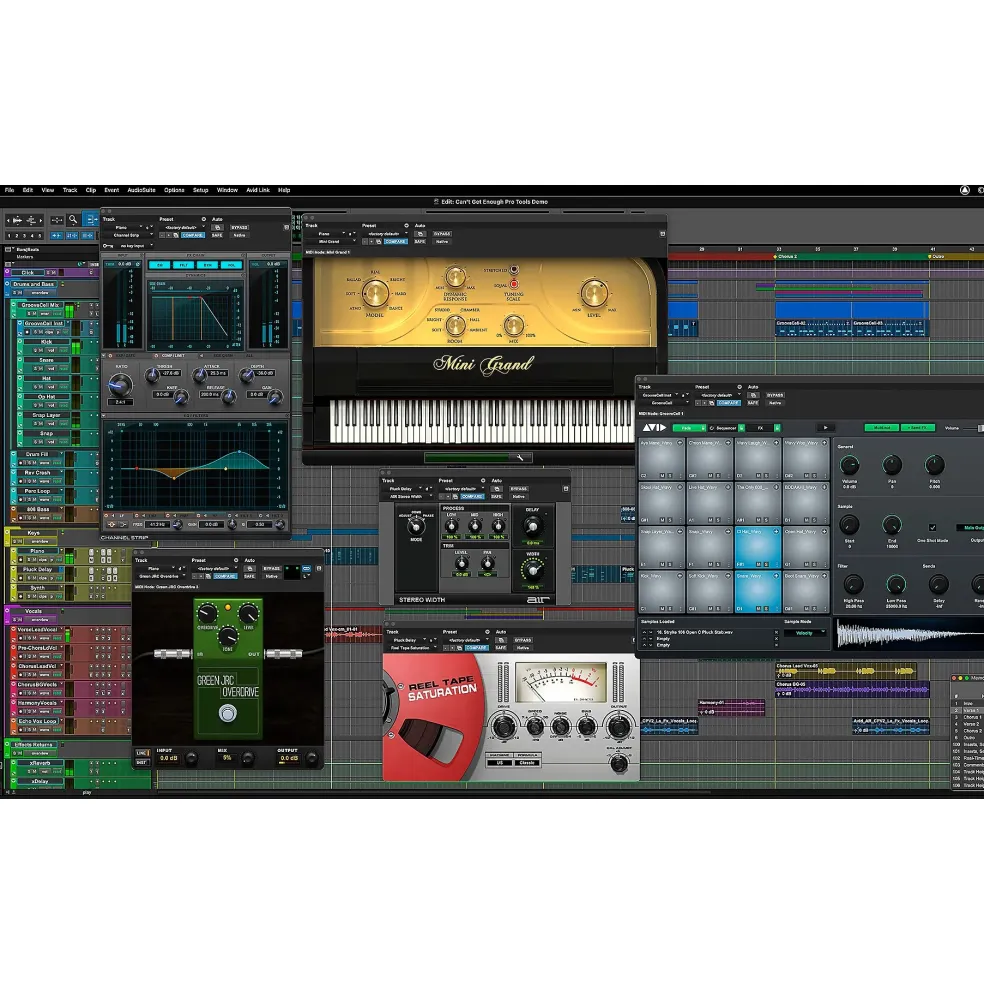This screenshot has width=984, height=985.
Task: Click Mini Grand Level knob
Action: 594,293
